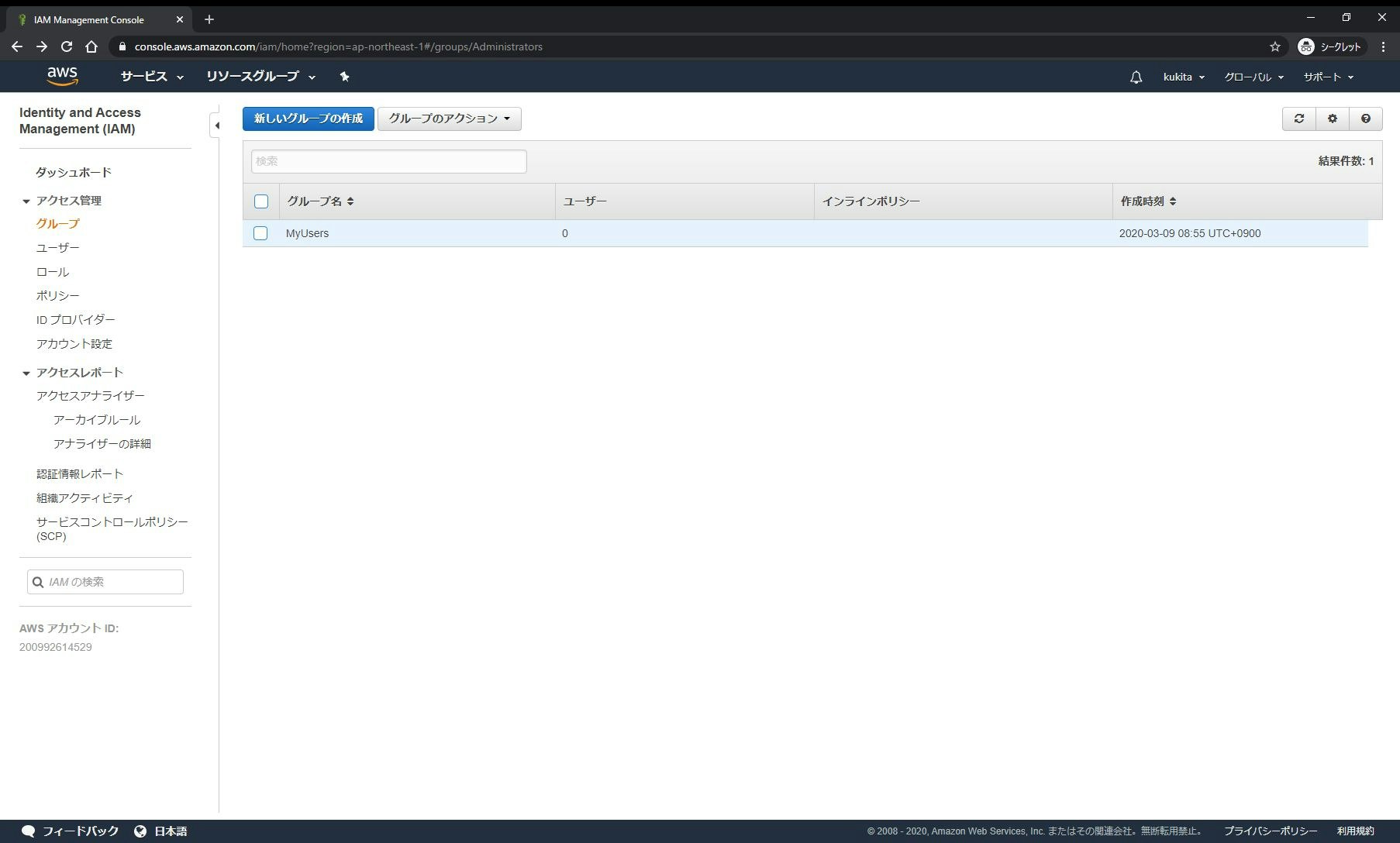Viewport: 1400px width, 843px height.
Task: Select ID プロバイダー in sidebar
Action: tap(76, 320)
